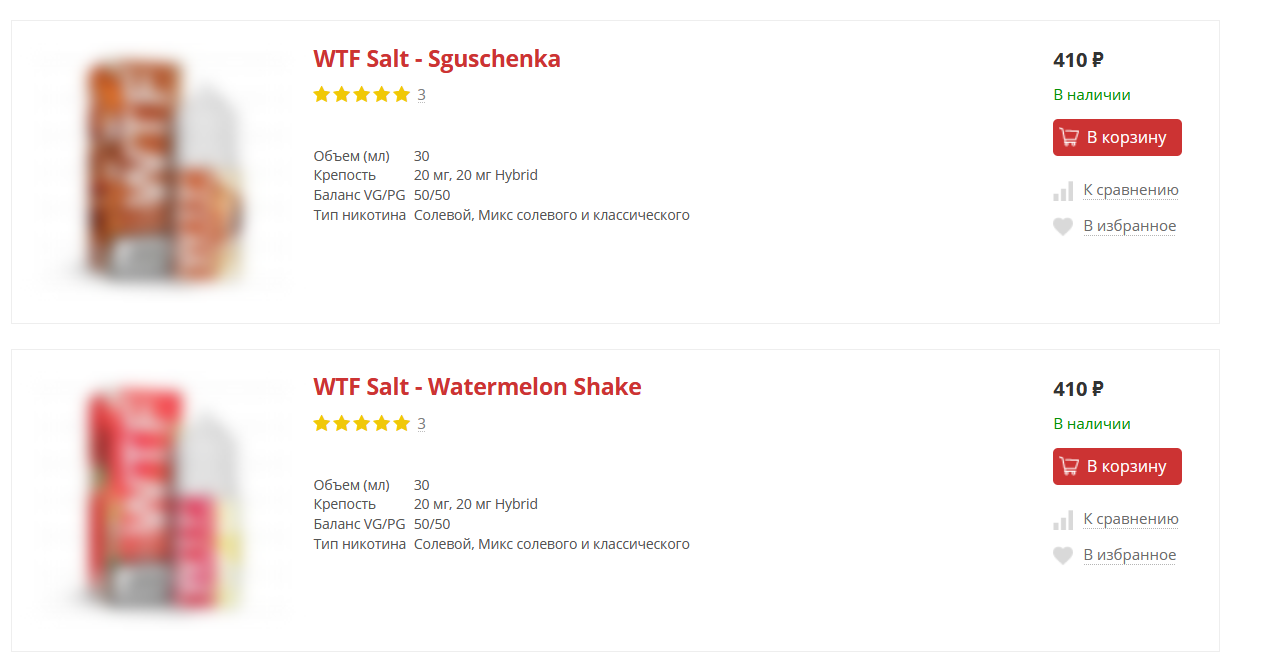Click the comparison bars icon for Sguschenka

1063,191
